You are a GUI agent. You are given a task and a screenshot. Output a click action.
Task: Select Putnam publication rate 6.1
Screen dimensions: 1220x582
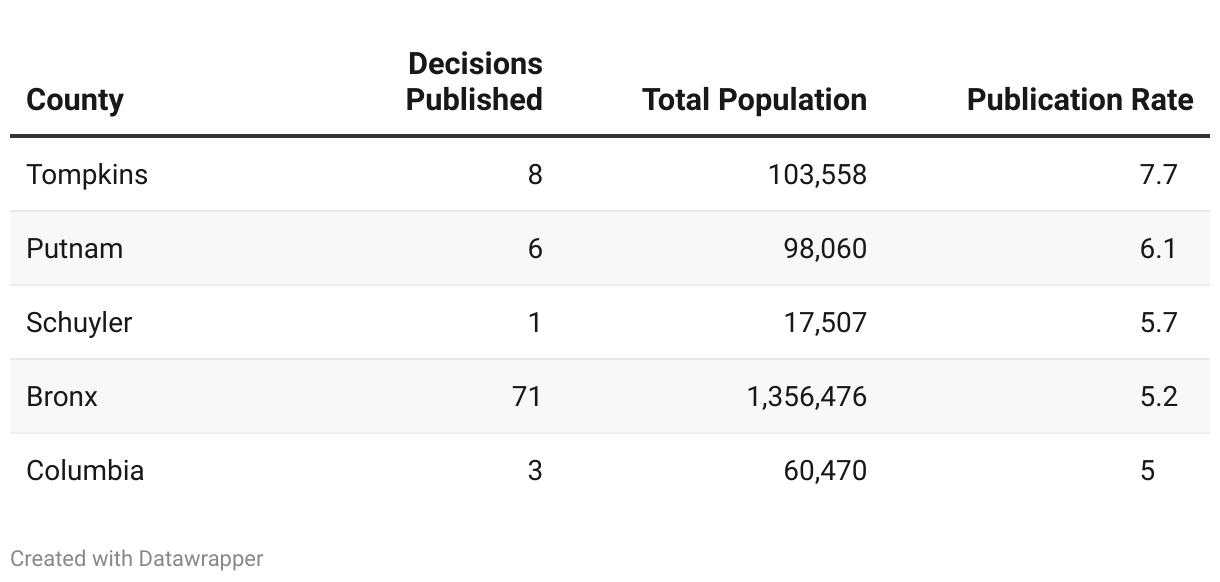[x=1158, y=248]
